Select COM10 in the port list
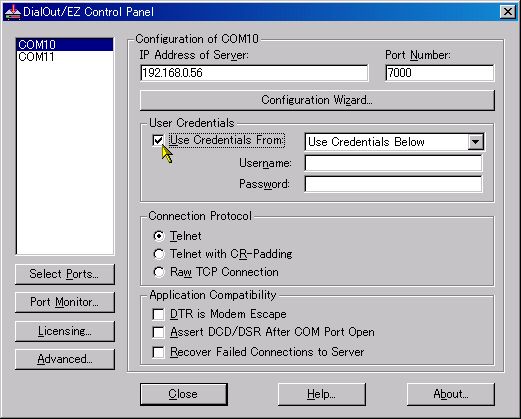 pos(65,45)
